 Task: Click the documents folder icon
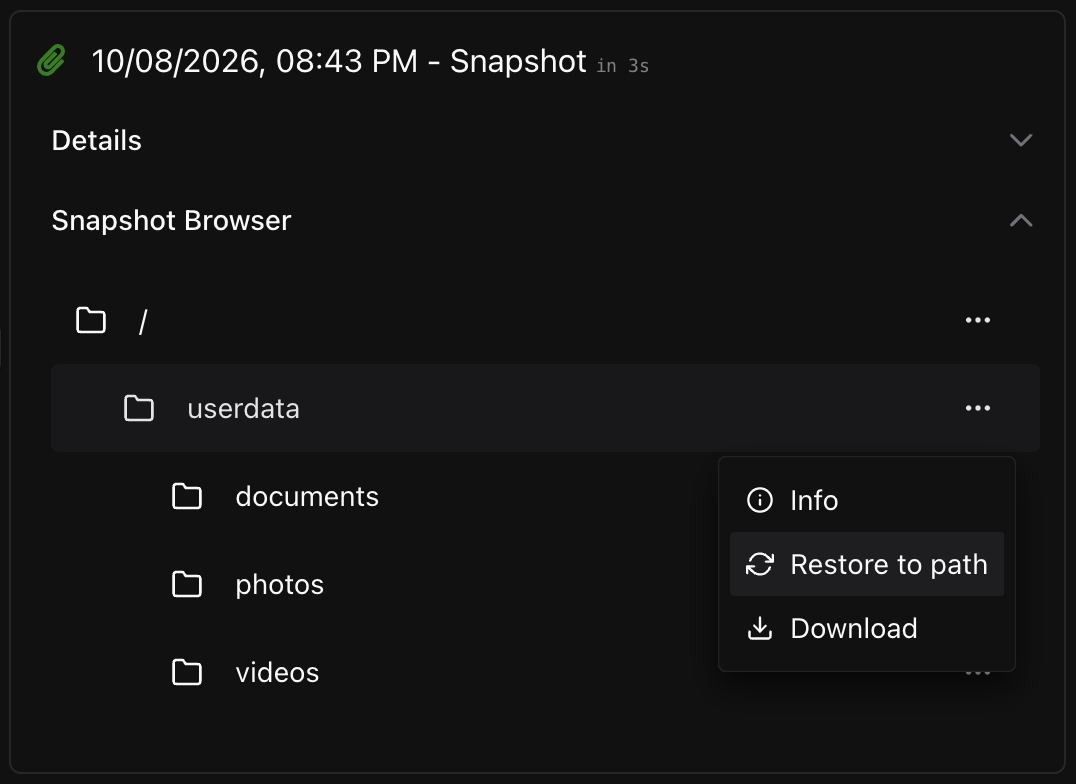187,496
